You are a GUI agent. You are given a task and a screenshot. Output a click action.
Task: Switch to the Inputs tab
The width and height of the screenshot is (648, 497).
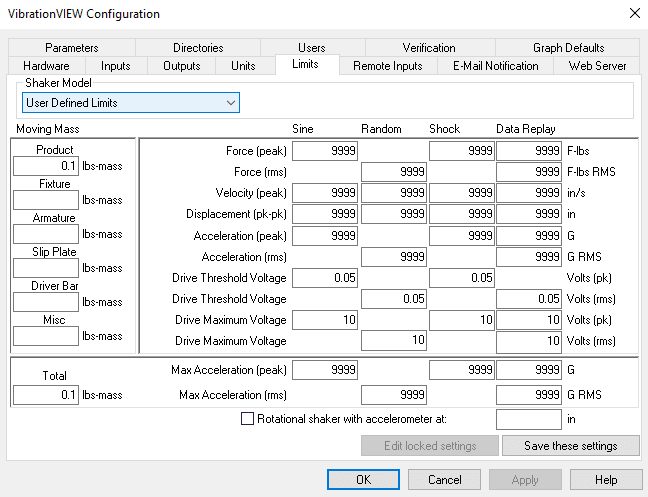tap(116, 66)
